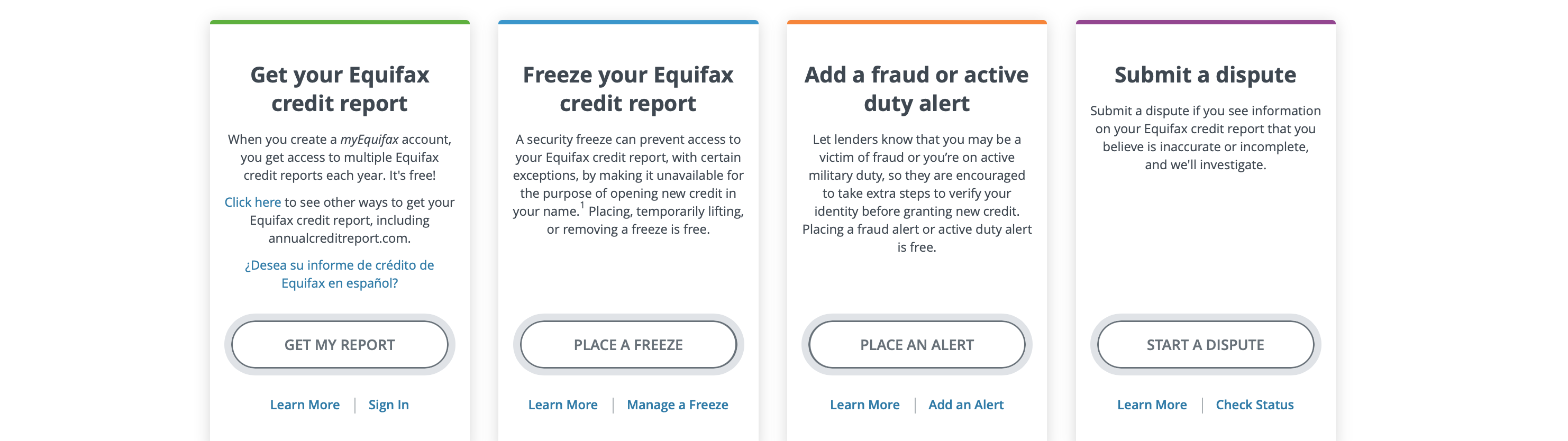Viewport: 1568px width, 441px height.
Task: Open the Spanish credit report link
Action: (339, 274)
